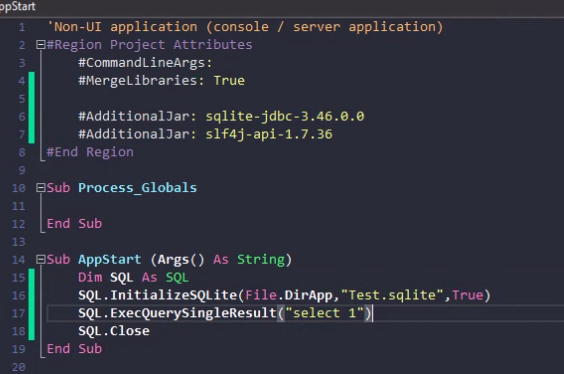
Task: Click the True value after #MergeLibraries
Action: (229, 81)
